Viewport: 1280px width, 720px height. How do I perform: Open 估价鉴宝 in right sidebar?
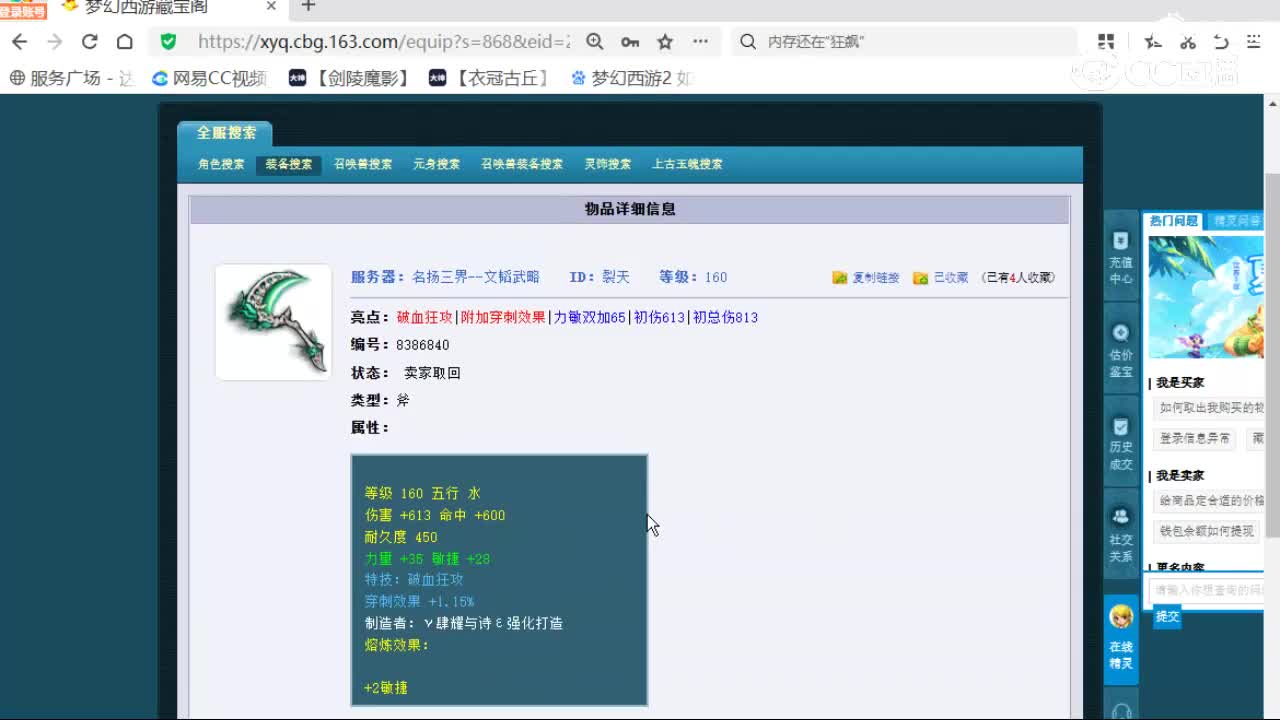point(1121,350)
